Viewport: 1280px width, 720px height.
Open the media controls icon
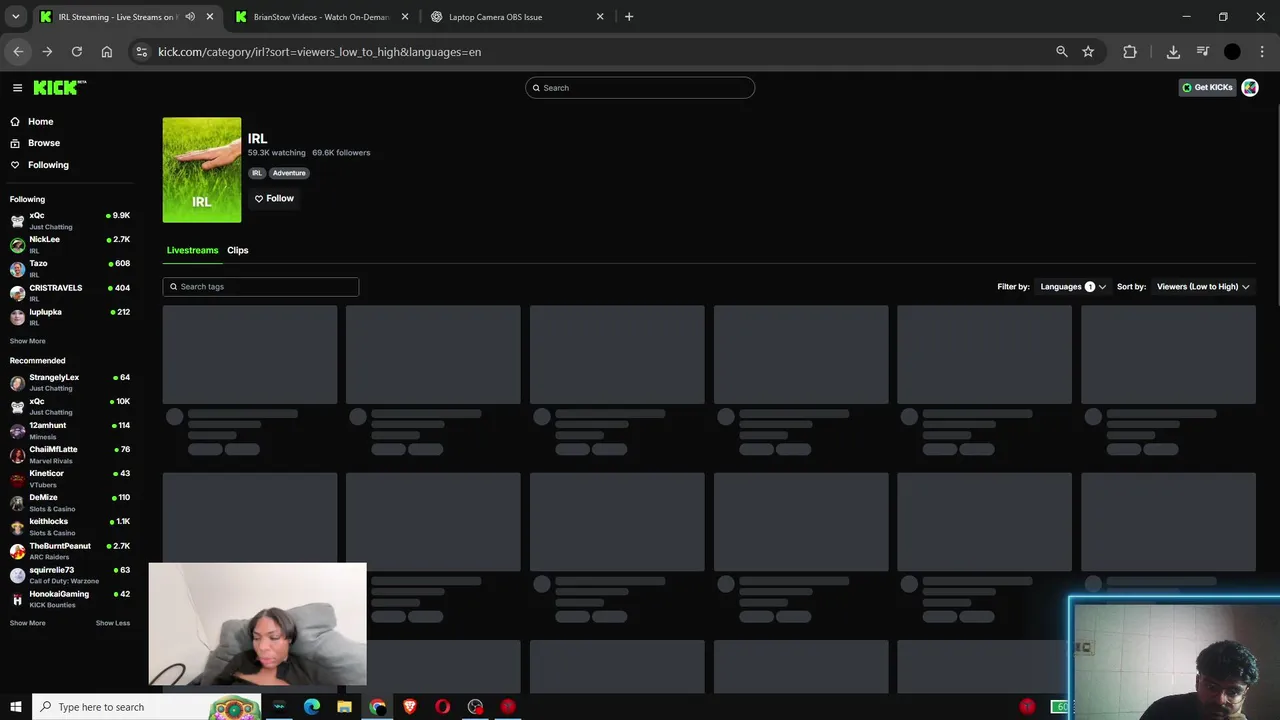pos(1203,52)
